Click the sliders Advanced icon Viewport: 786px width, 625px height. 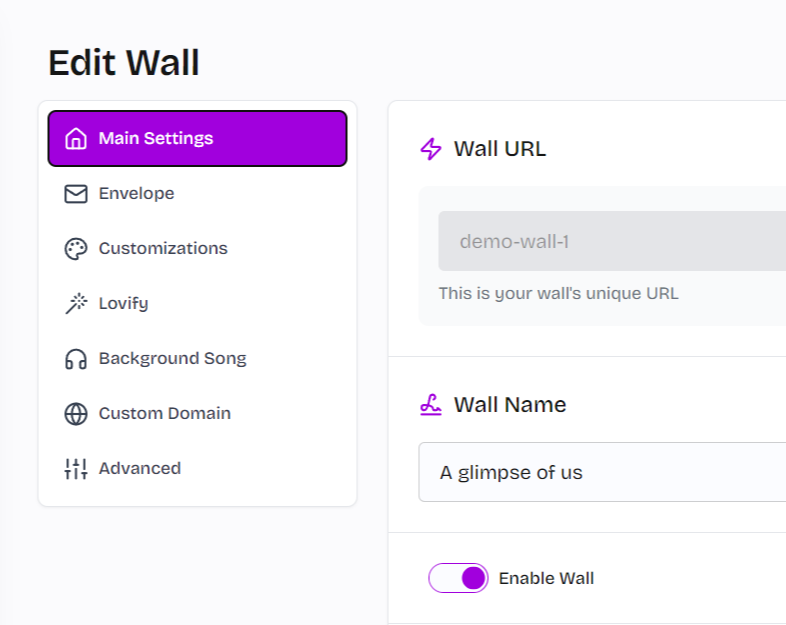pyautogui.click(x=76, y=469)
